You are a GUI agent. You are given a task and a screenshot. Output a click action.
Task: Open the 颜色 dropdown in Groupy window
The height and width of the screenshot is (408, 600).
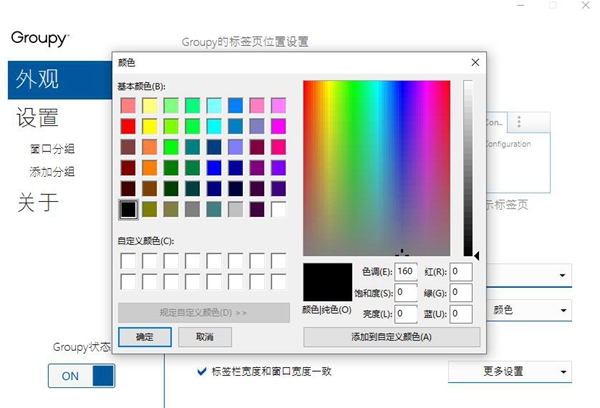530,310
